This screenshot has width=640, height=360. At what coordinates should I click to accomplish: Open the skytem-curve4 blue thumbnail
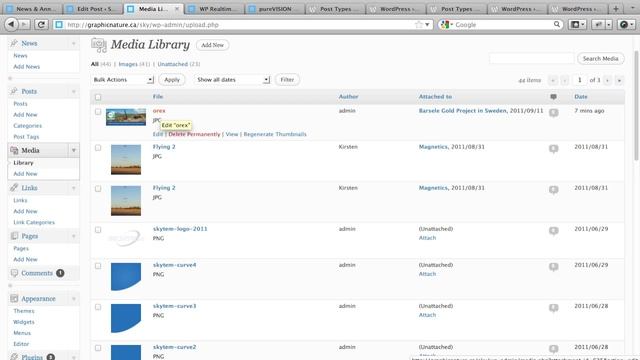pyautogui.click(x=126, y=277)
